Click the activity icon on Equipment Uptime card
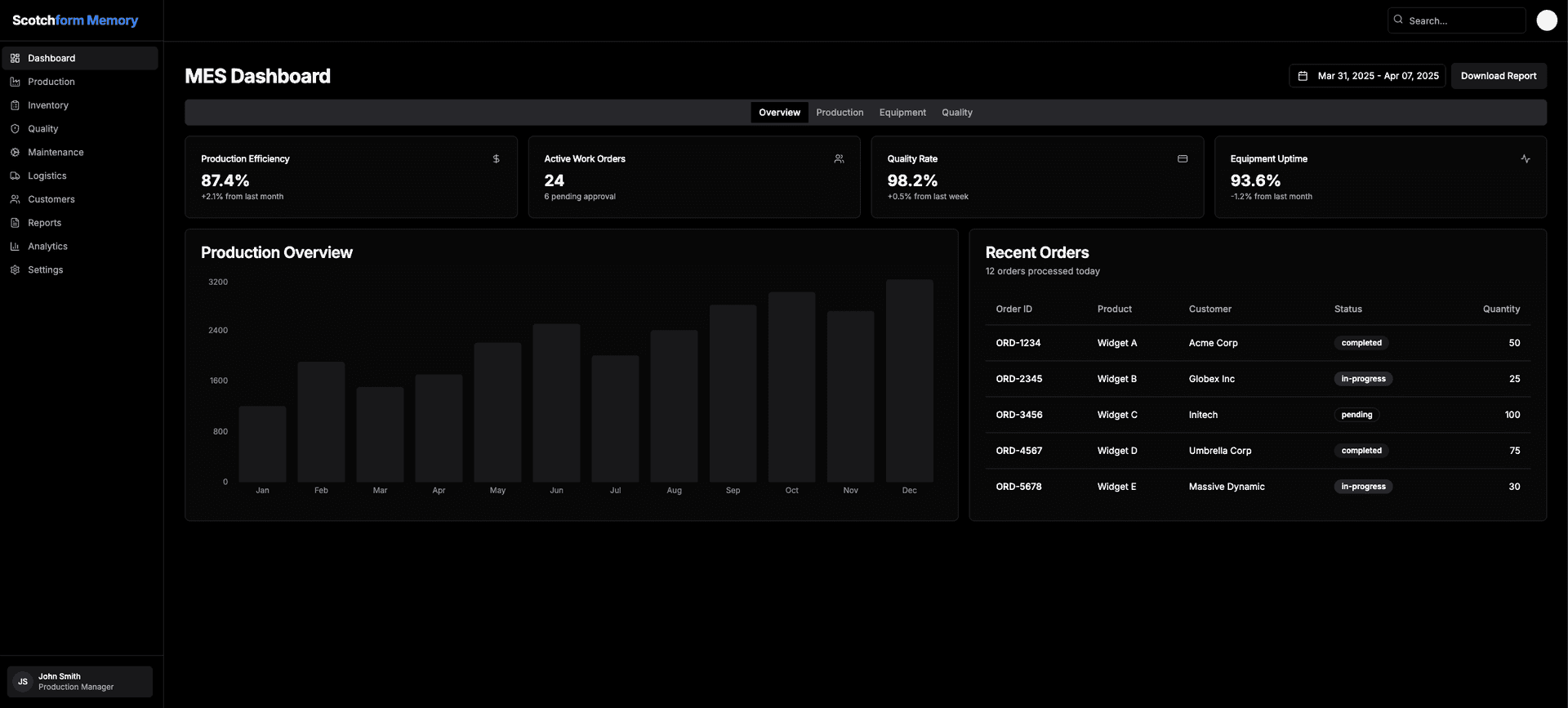Image resolution: width=1568 pixels, height=708 pixels. [x=1525, y=159]
